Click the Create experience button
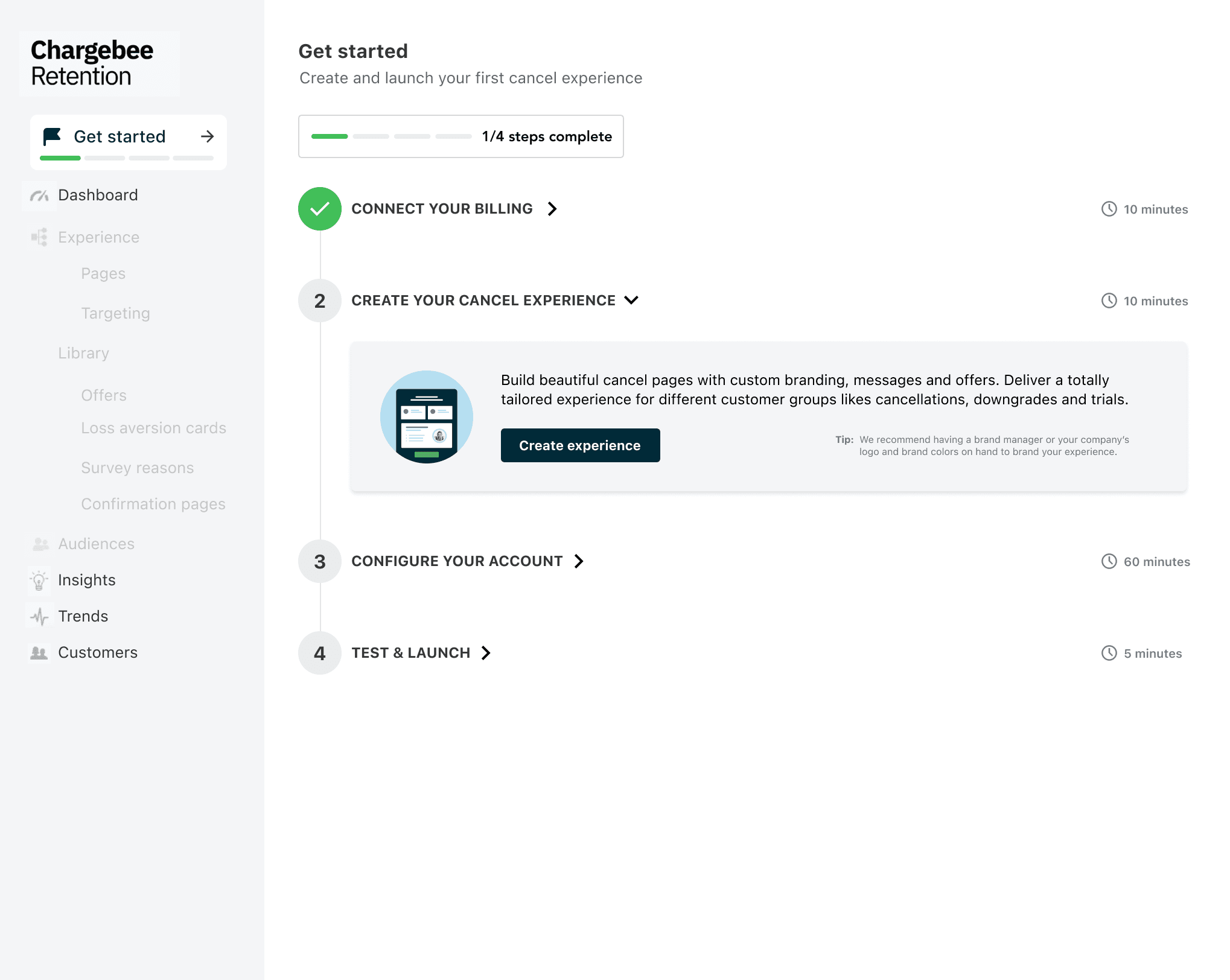Viewport: 1230px width, 980px height. click(580, 445)
